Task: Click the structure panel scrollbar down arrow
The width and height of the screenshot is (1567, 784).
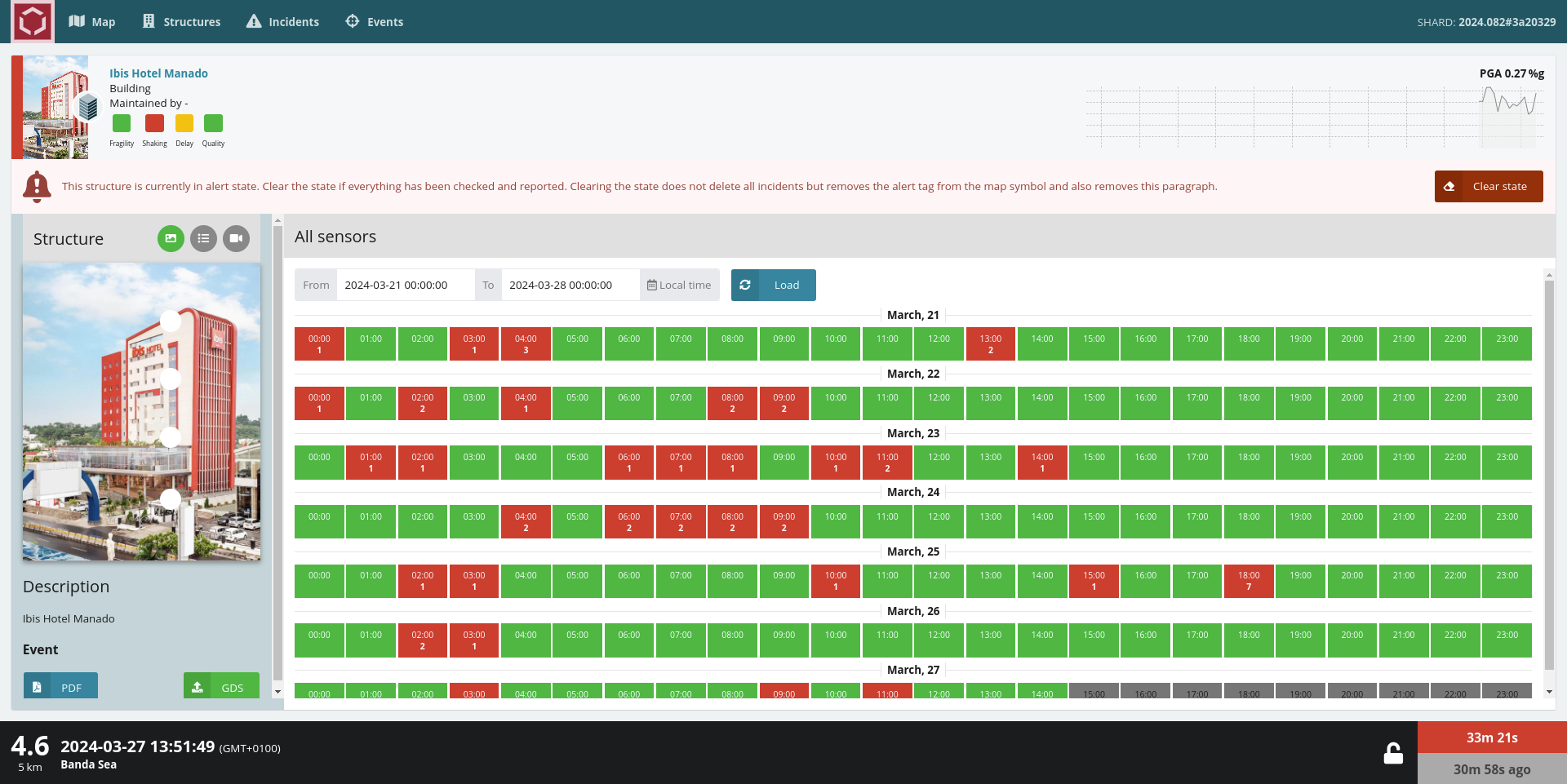Action: (x=277, y=692)
